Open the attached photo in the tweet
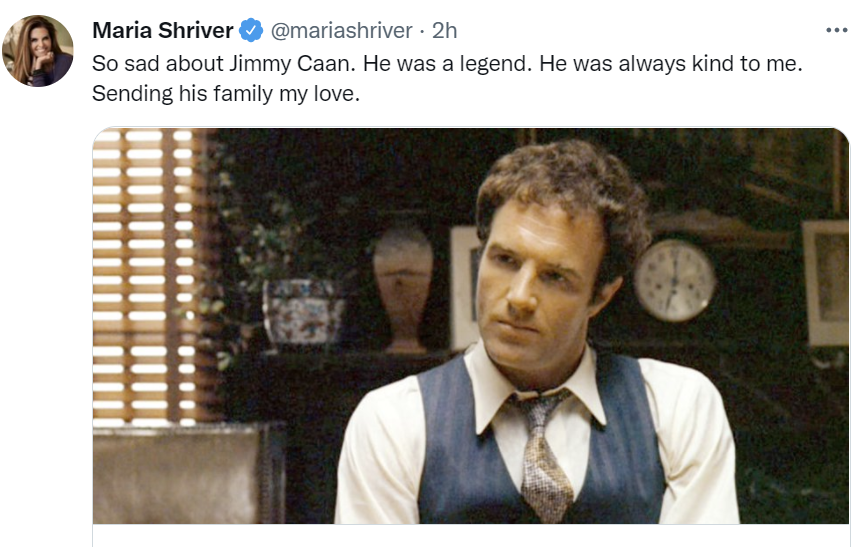859x547 pixels. click(471, 326)
